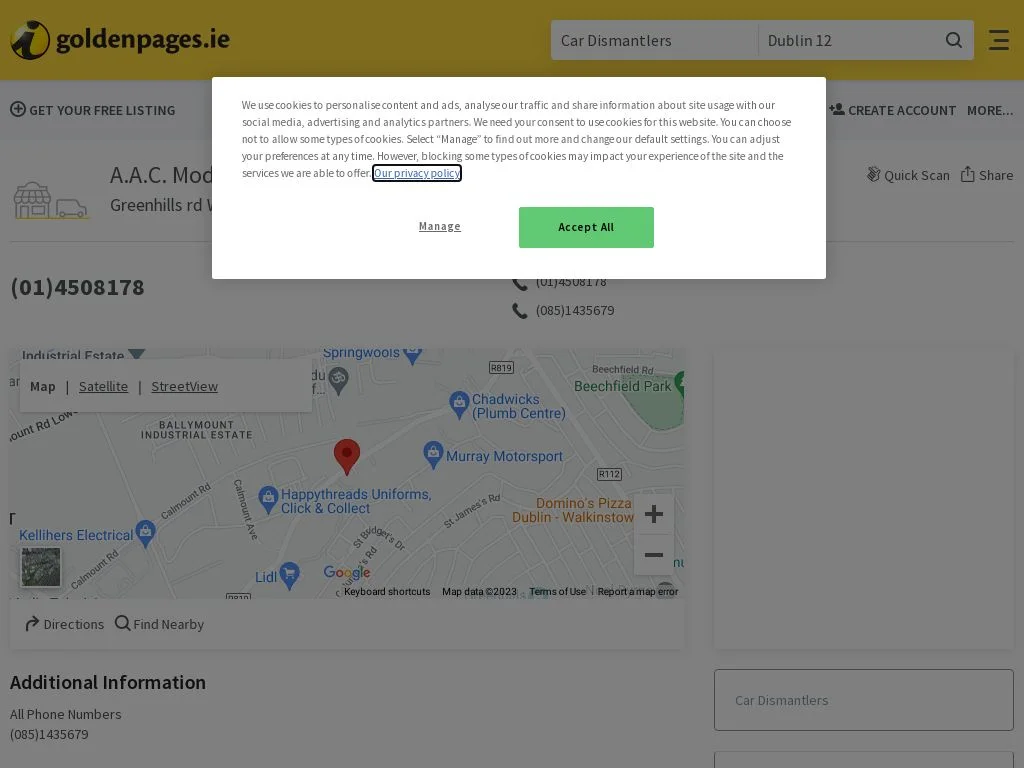1024x768 pixels.
Task: Click the Chadwicks (Plumb Centre) map marker
Action: [459, 405]
